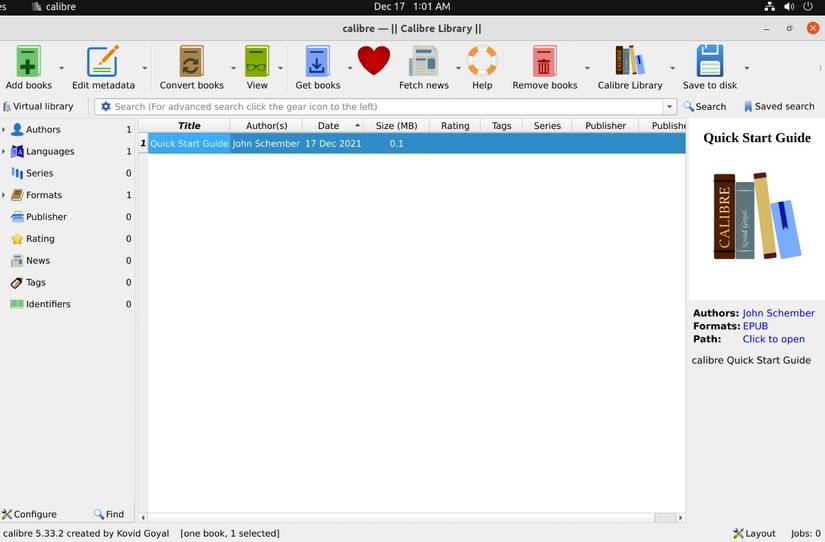Click the scrollbar left arrow

(x=143, y=518)
